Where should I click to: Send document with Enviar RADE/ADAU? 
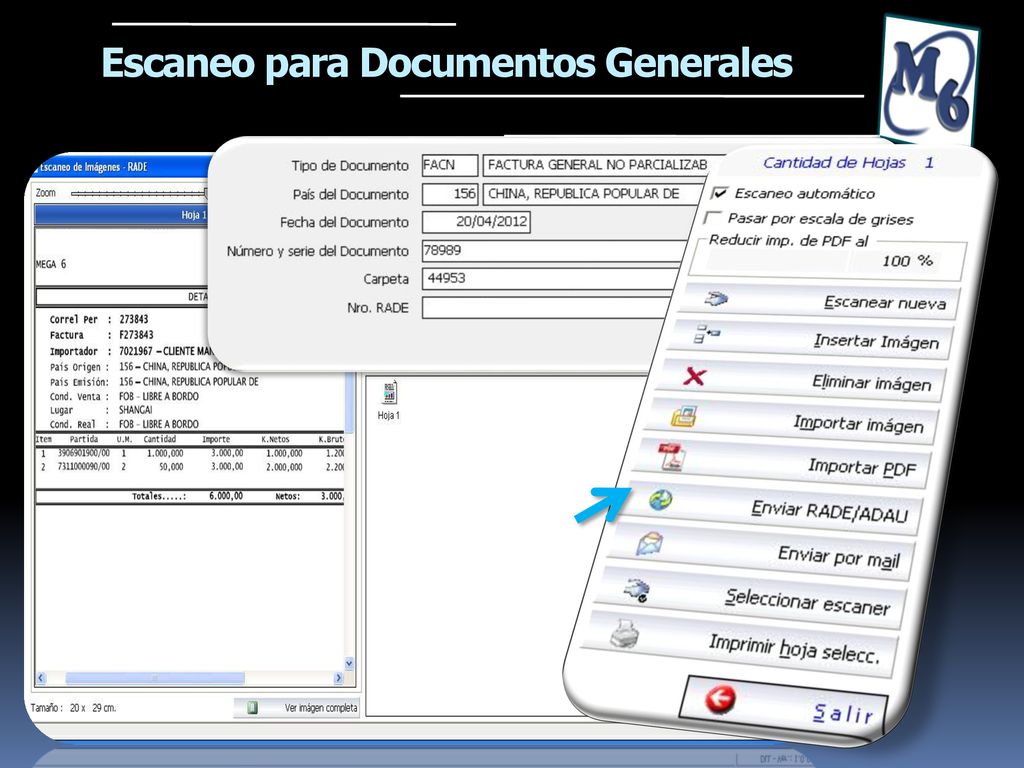click(x=769, y=509)
